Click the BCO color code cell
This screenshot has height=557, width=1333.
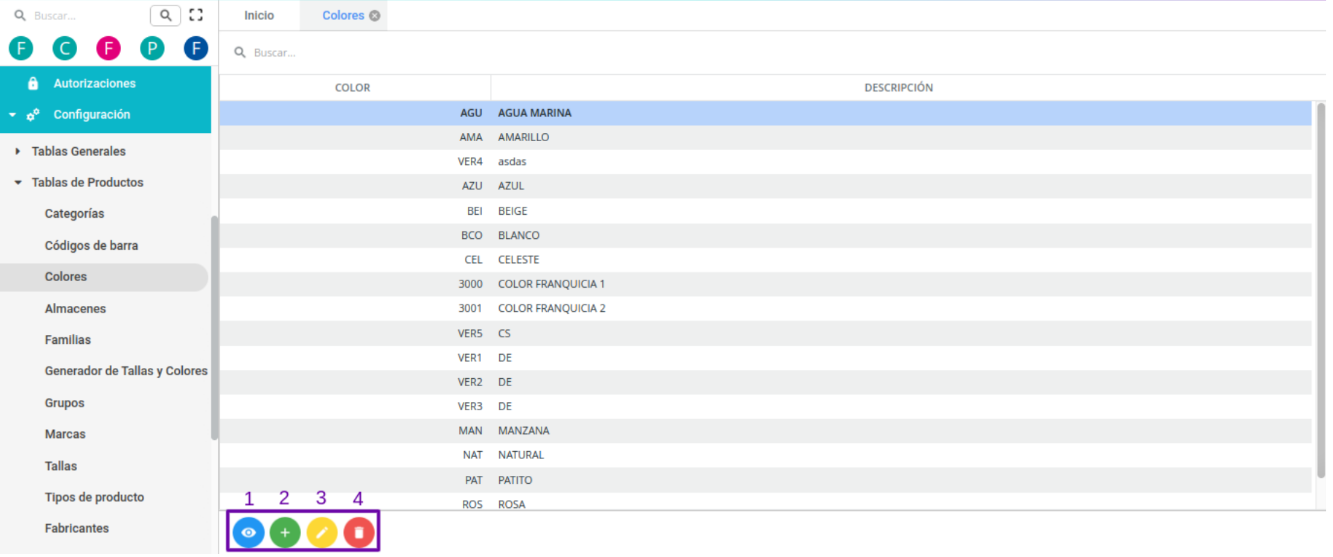point(355,235)
